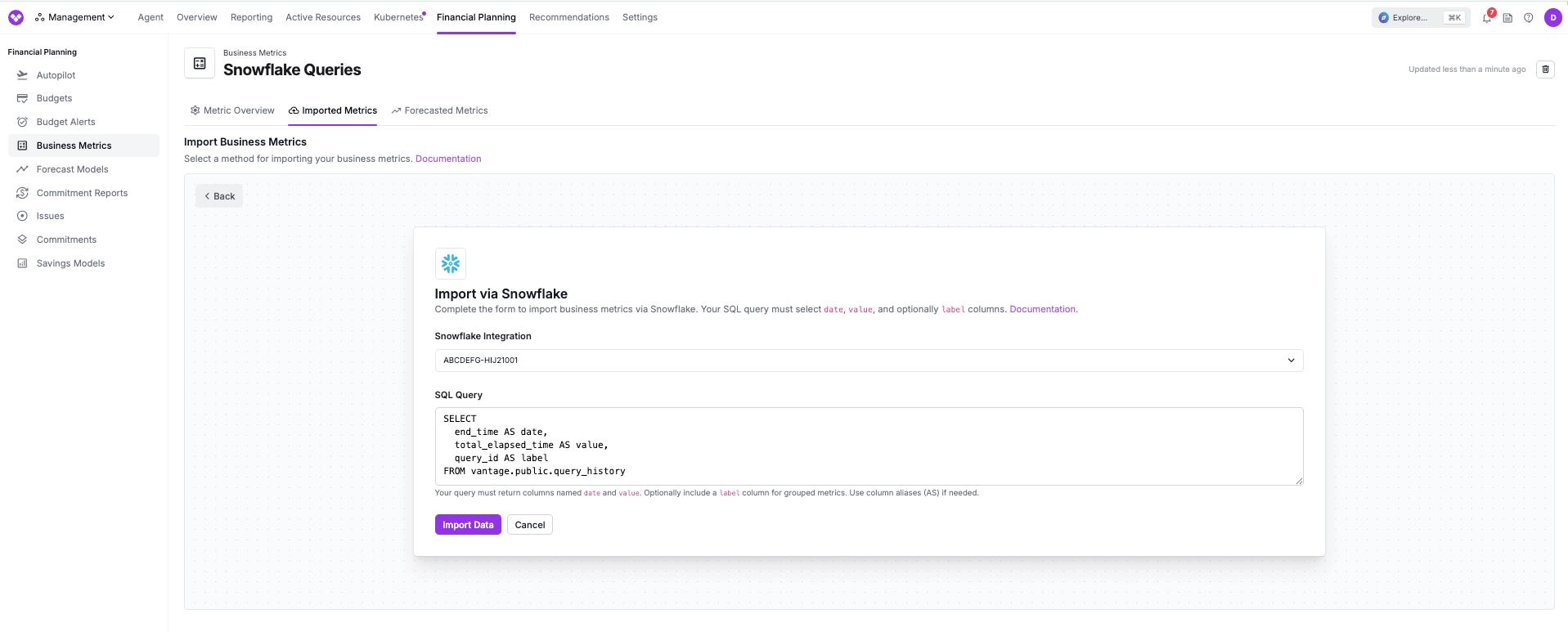
Task: Click the Business Metrics breadcrumb text
Action: [254, 53]
